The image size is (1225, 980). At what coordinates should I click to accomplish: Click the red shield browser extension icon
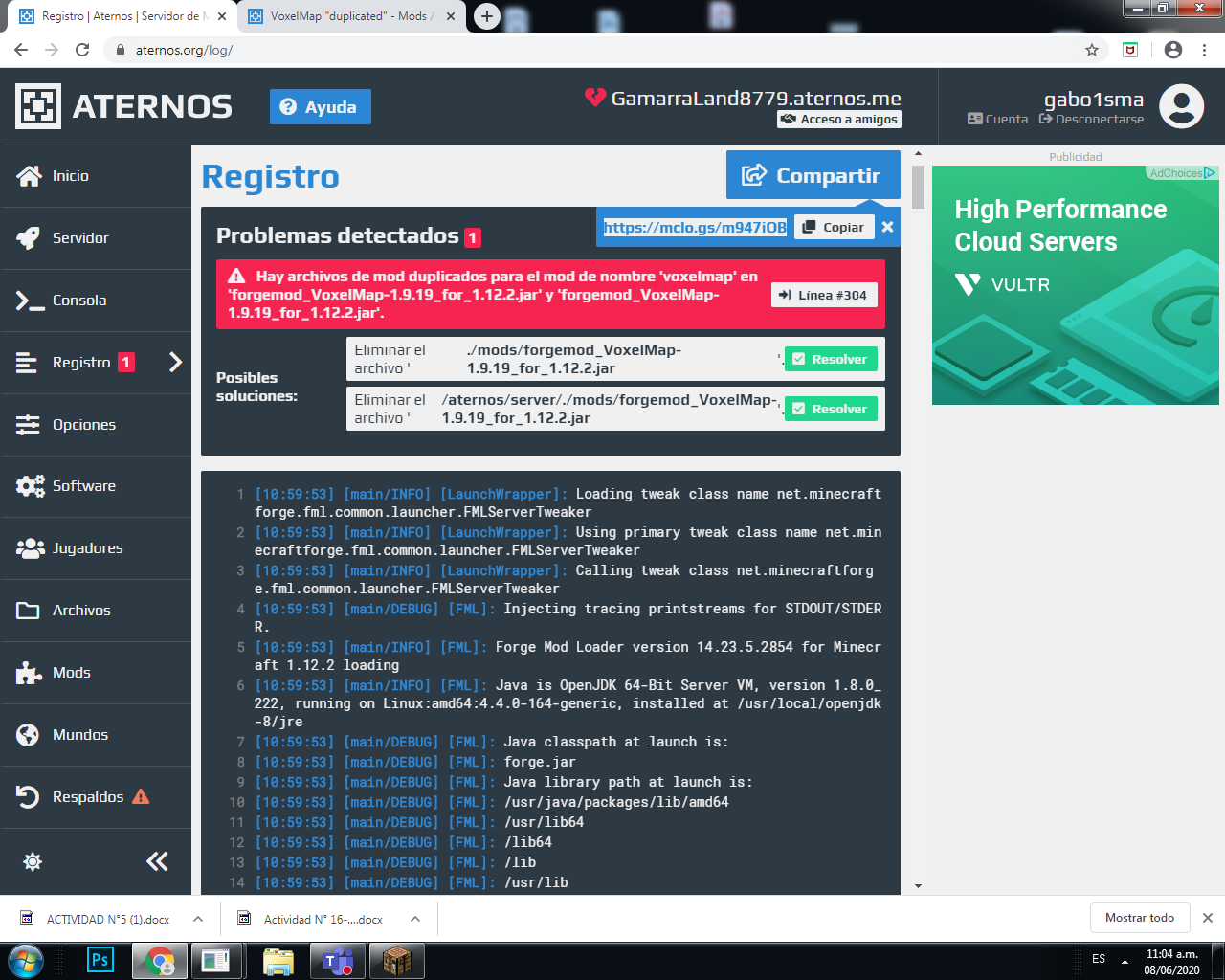click(1130, 50)
